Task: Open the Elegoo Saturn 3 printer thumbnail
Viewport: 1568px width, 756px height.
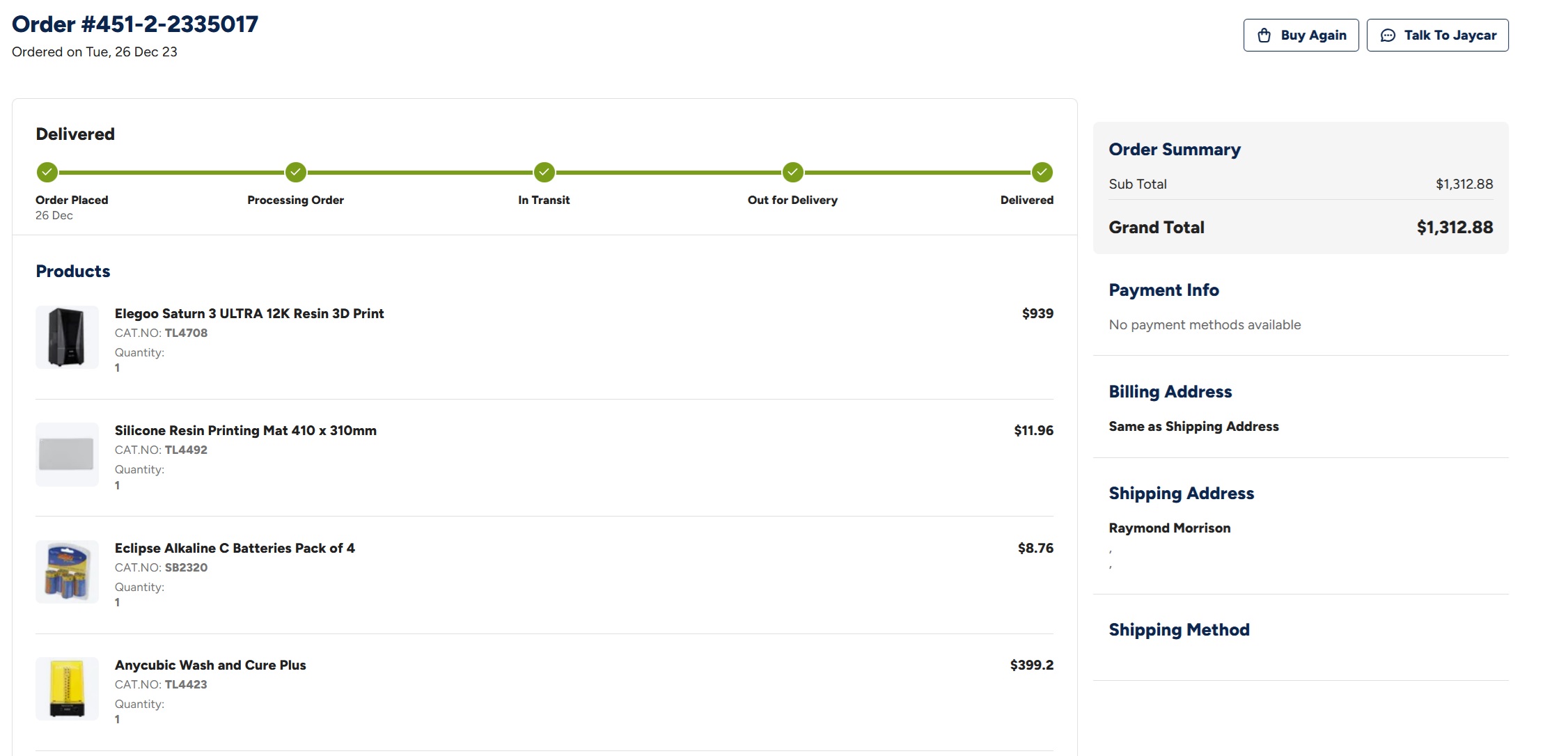Action: coord(67,337)
